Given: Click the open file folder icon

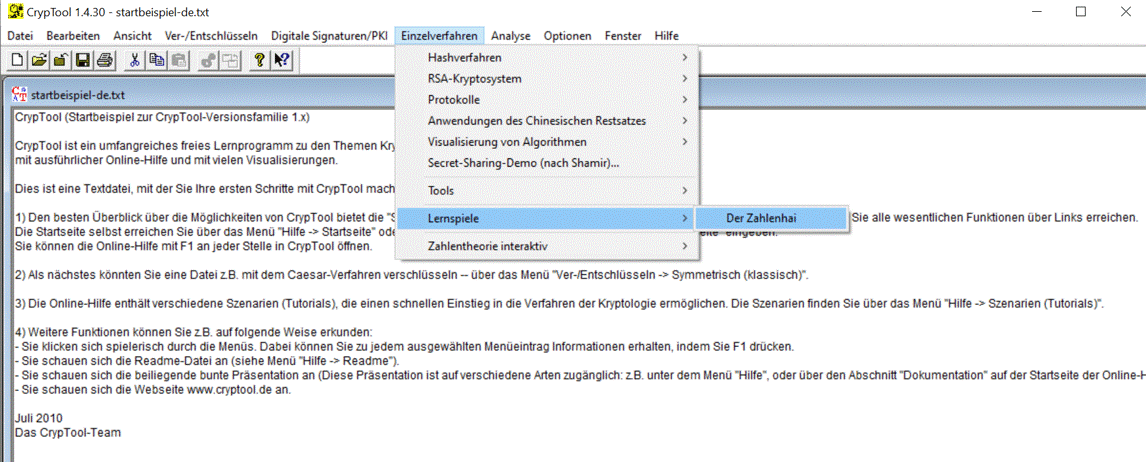Looking at the screenshot, I should 39,61.
